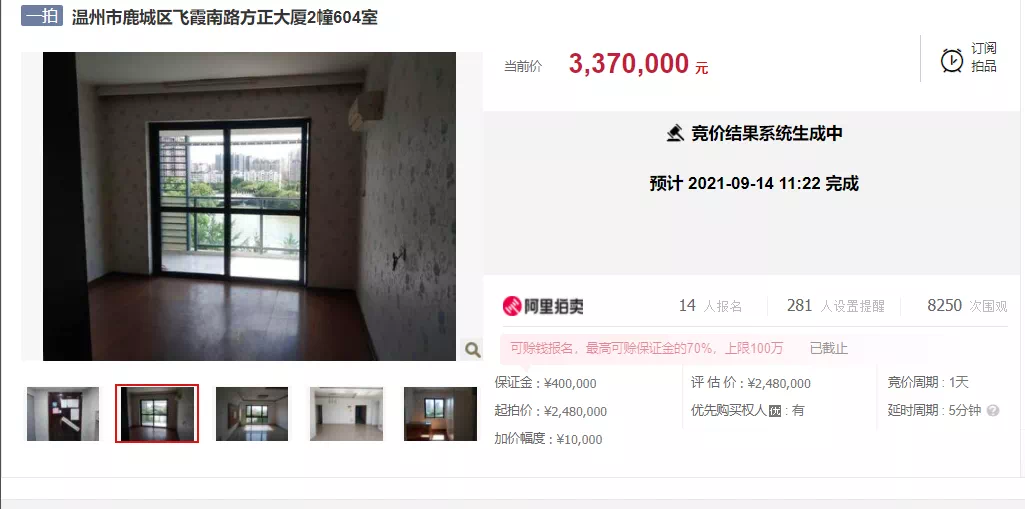Click the magnifier zoom icon on photo
The image size is (1025, 509).
coord(473,350)
